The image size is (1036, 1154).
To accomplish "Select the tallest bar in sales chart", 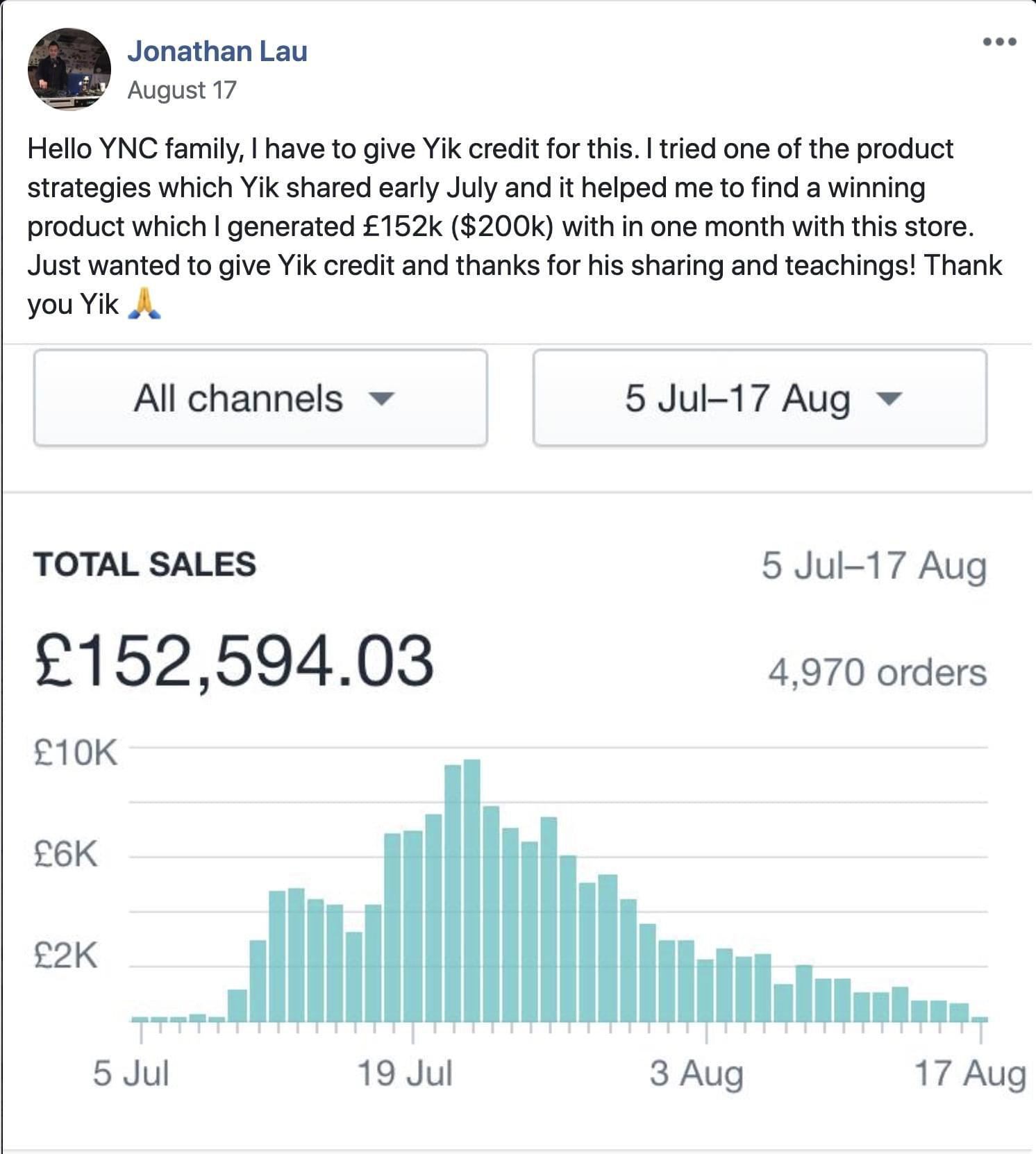I will 471,889.
